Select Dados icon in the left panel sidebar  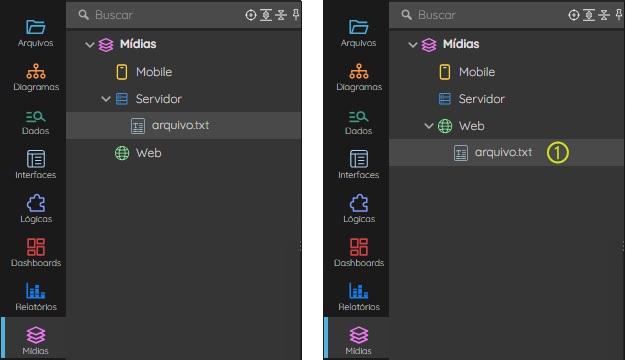[x=35, y=117]
